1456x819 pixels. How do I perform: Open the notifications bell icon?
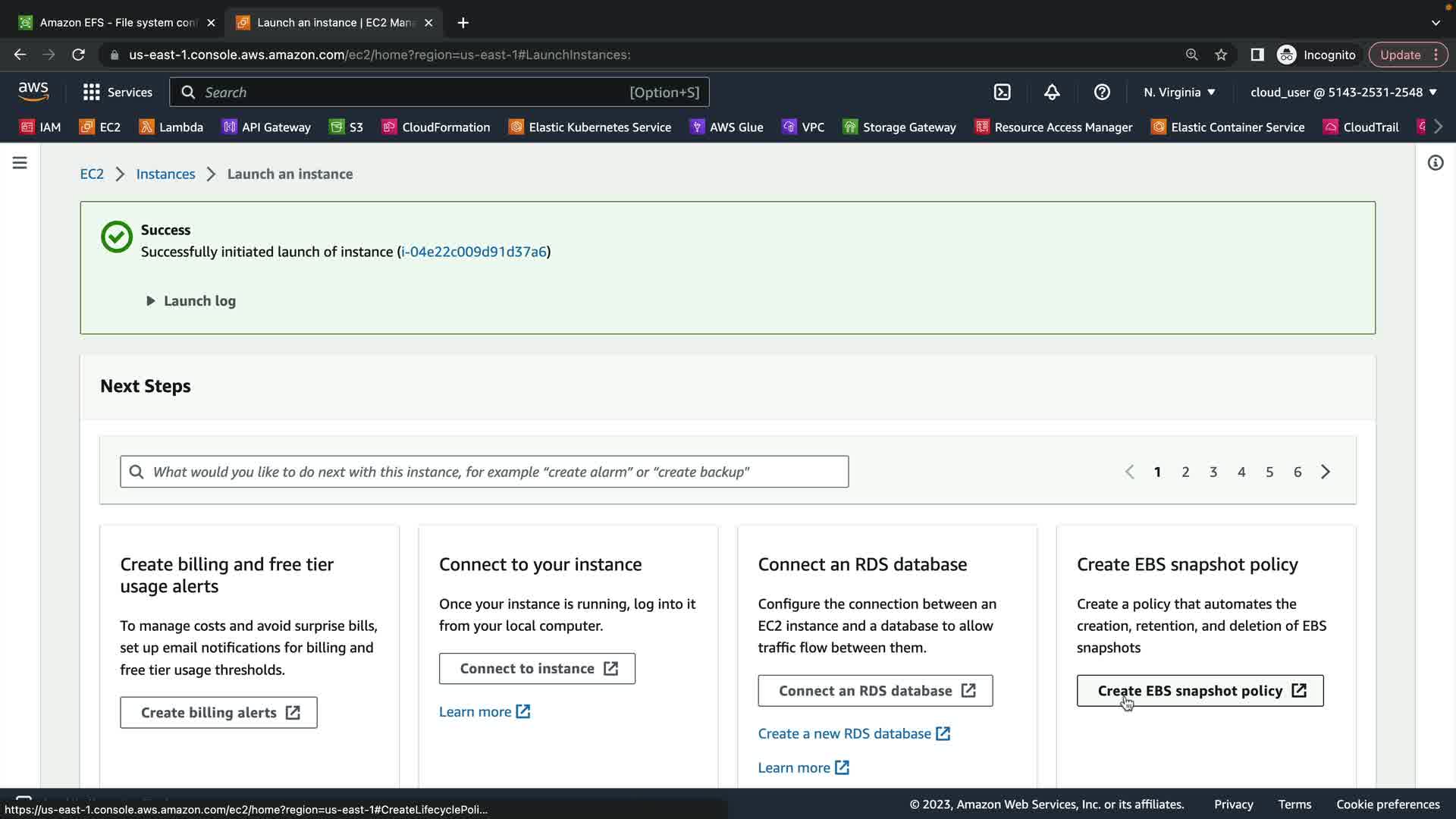coord(1052,92)
